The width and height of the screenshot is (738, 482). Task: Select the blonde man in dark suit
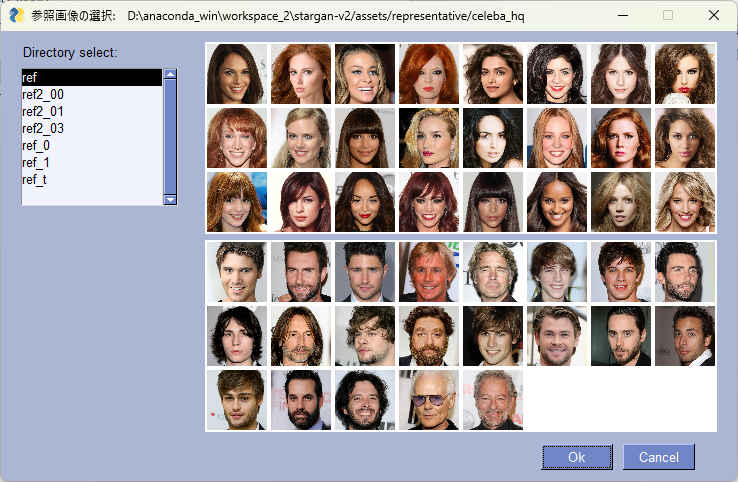(x=429, y=272)
